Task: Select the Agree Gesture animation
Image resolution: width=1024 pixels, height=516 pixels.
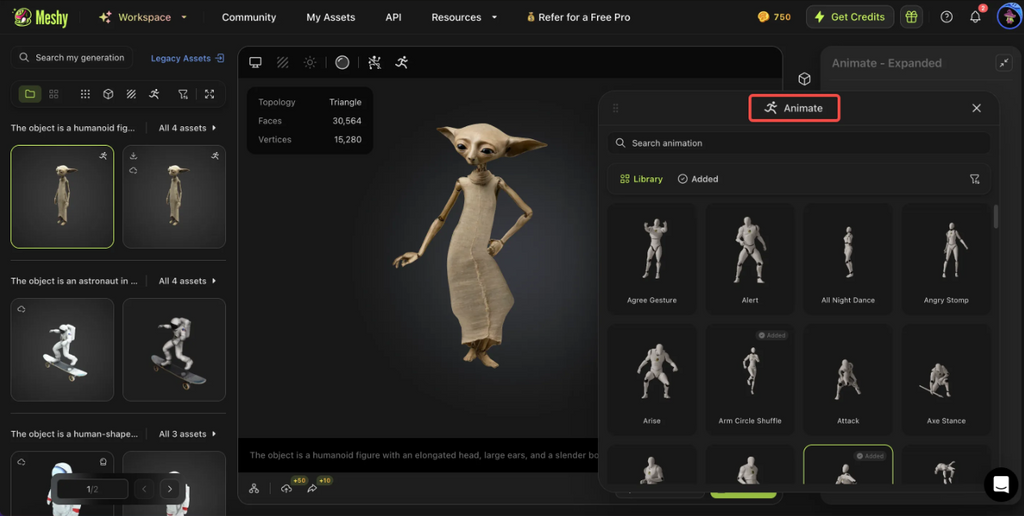Action: coord(652,259)
